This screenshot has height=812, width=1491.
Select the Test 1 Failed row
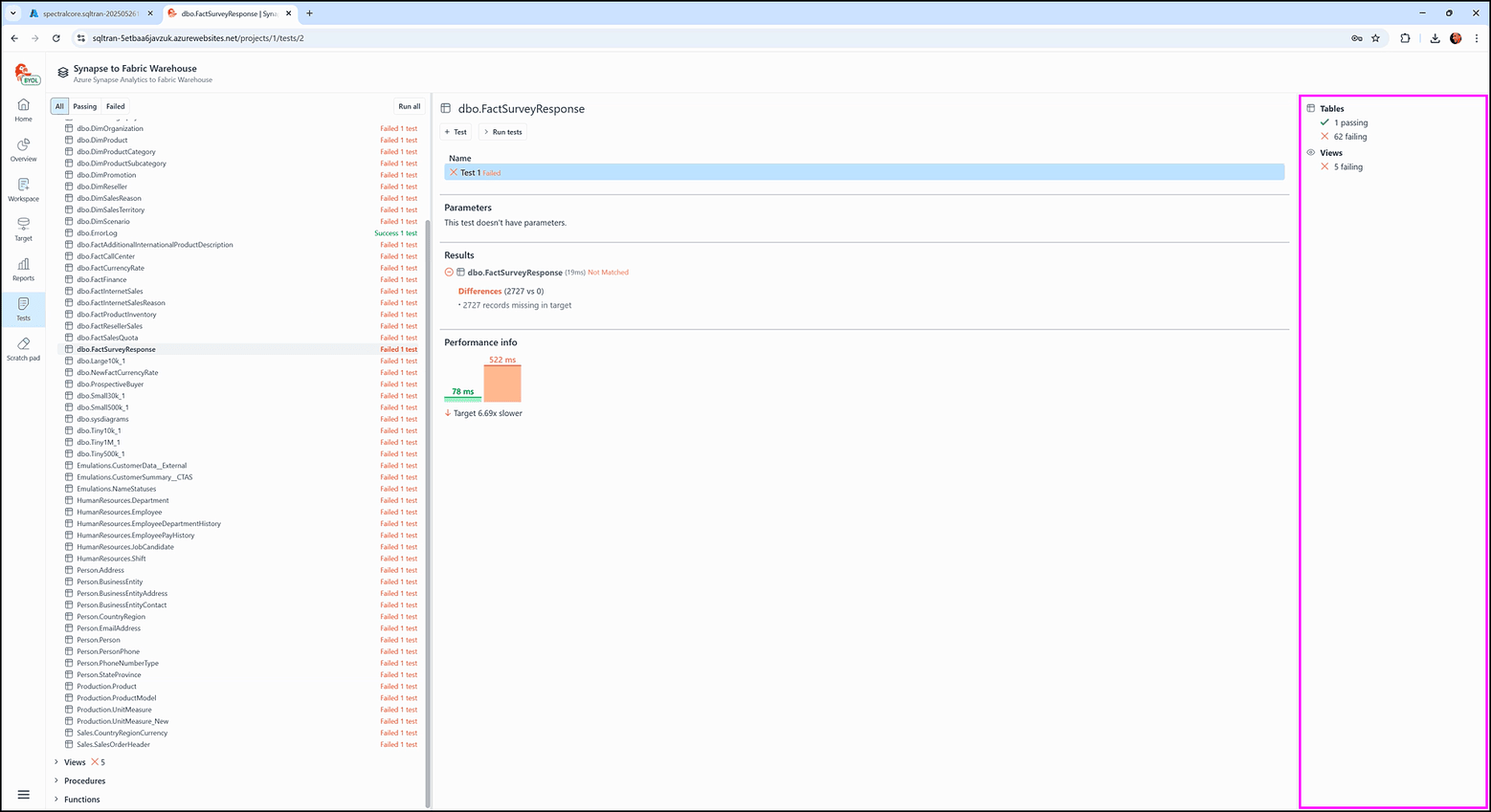(864, 173)
